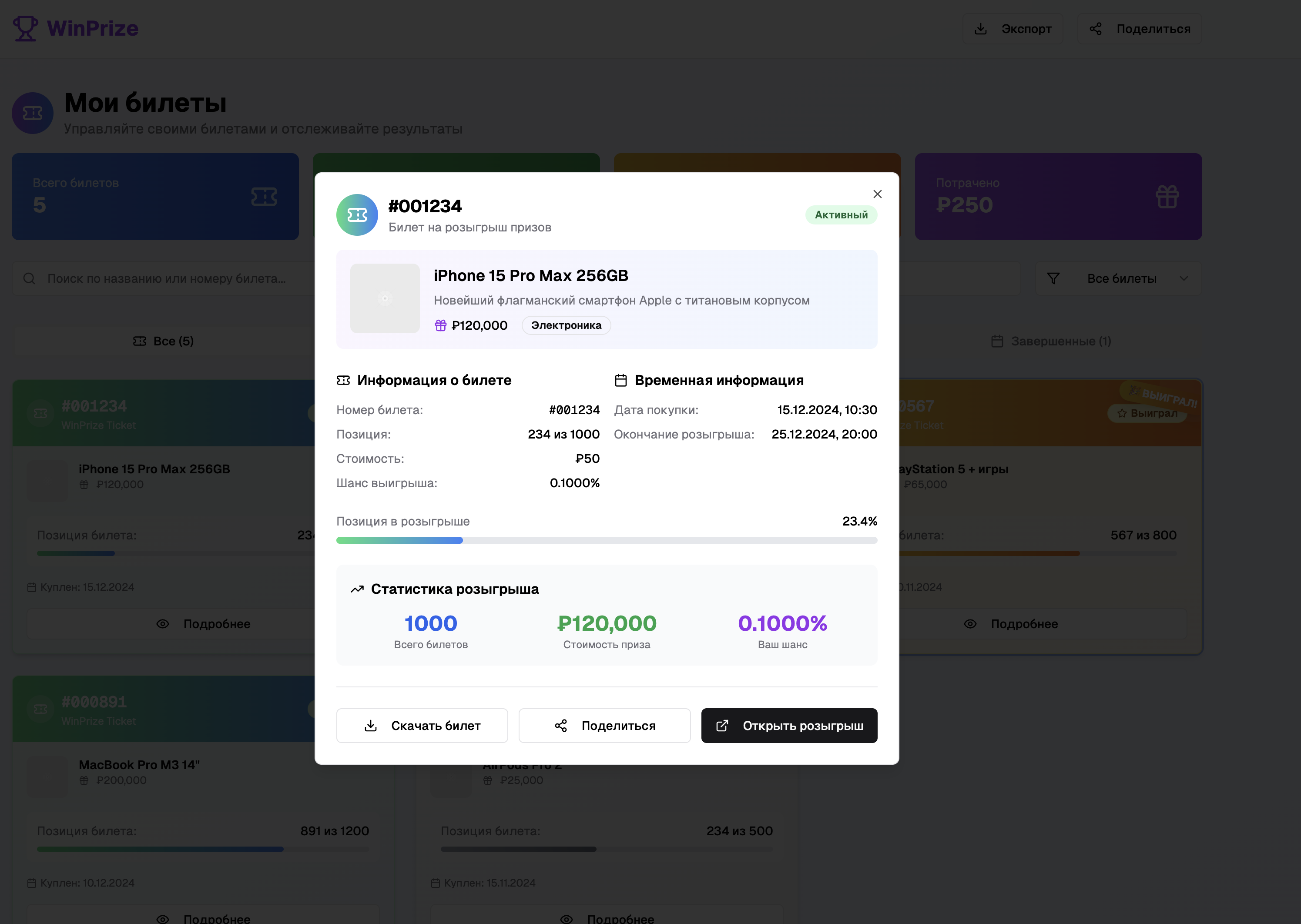This screenshot has height=924, width=1301.
Task: Open raffle with Открыть розыгрыш button
Action: [x=789, y=726]
